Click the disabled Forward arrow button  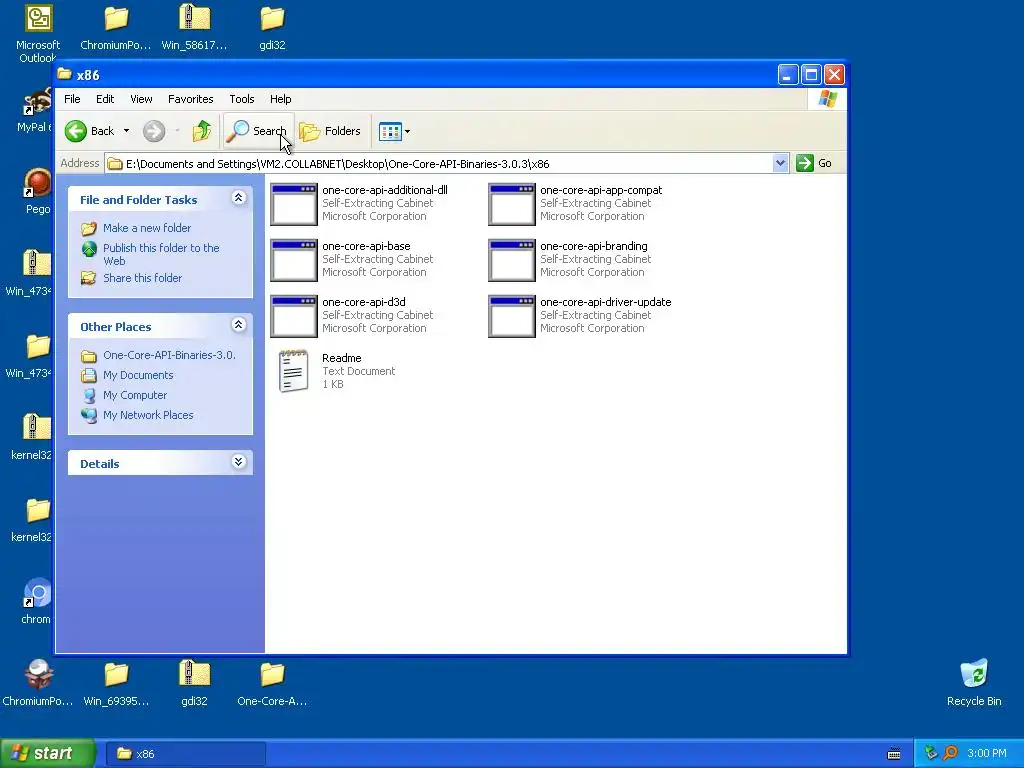(154, 131)
